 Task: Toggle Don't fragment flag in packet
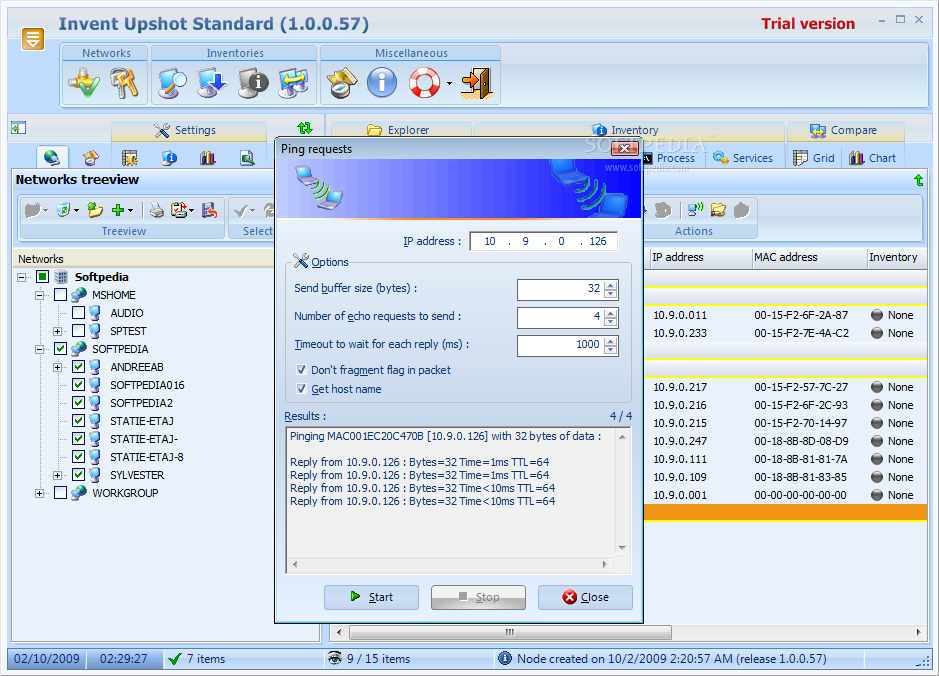(301, 369)
